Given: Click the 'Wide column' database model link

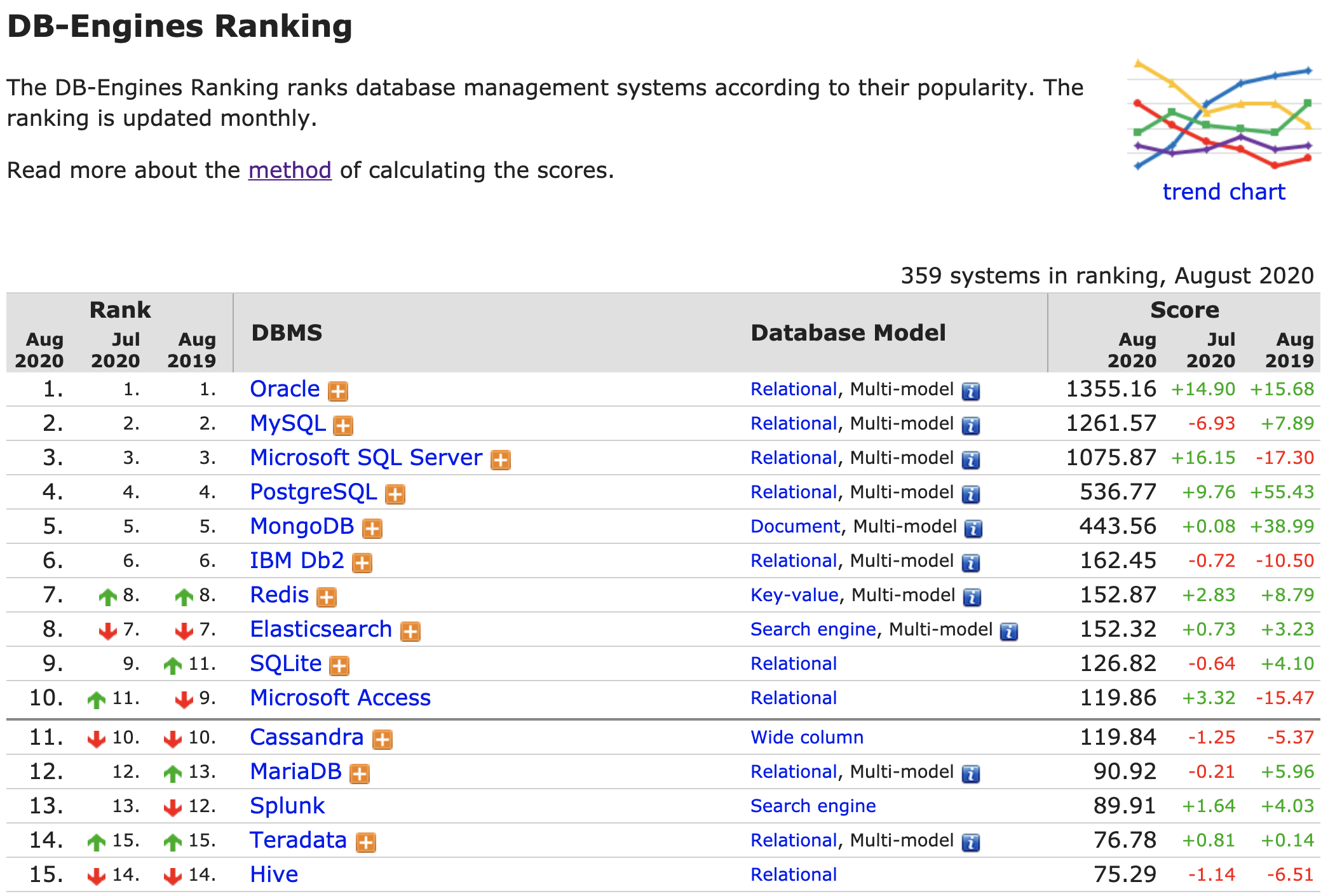Looking at the screenshot, I should pos(806,737).
